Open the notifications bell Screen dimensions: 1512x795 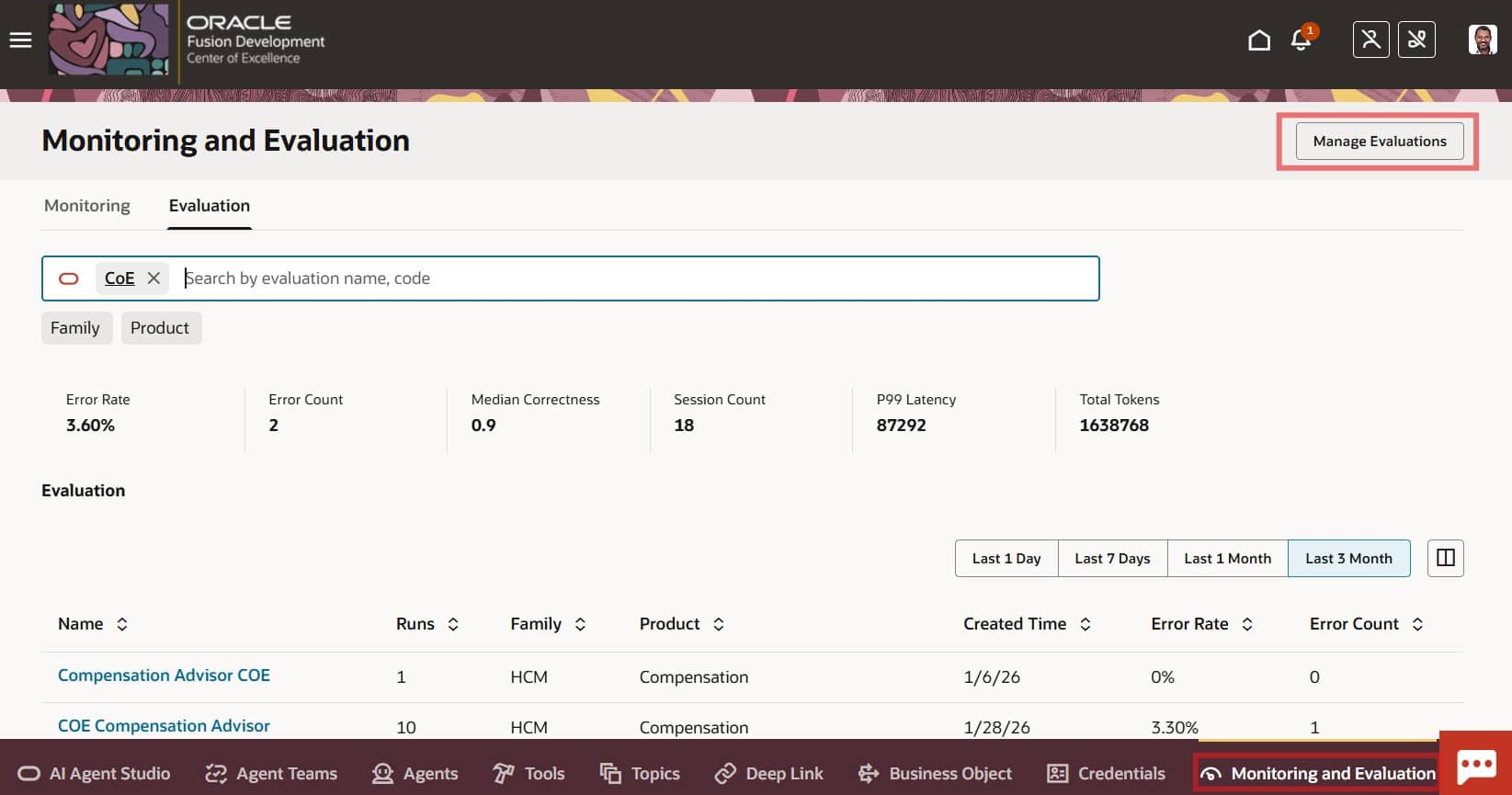click(1301, 40)
